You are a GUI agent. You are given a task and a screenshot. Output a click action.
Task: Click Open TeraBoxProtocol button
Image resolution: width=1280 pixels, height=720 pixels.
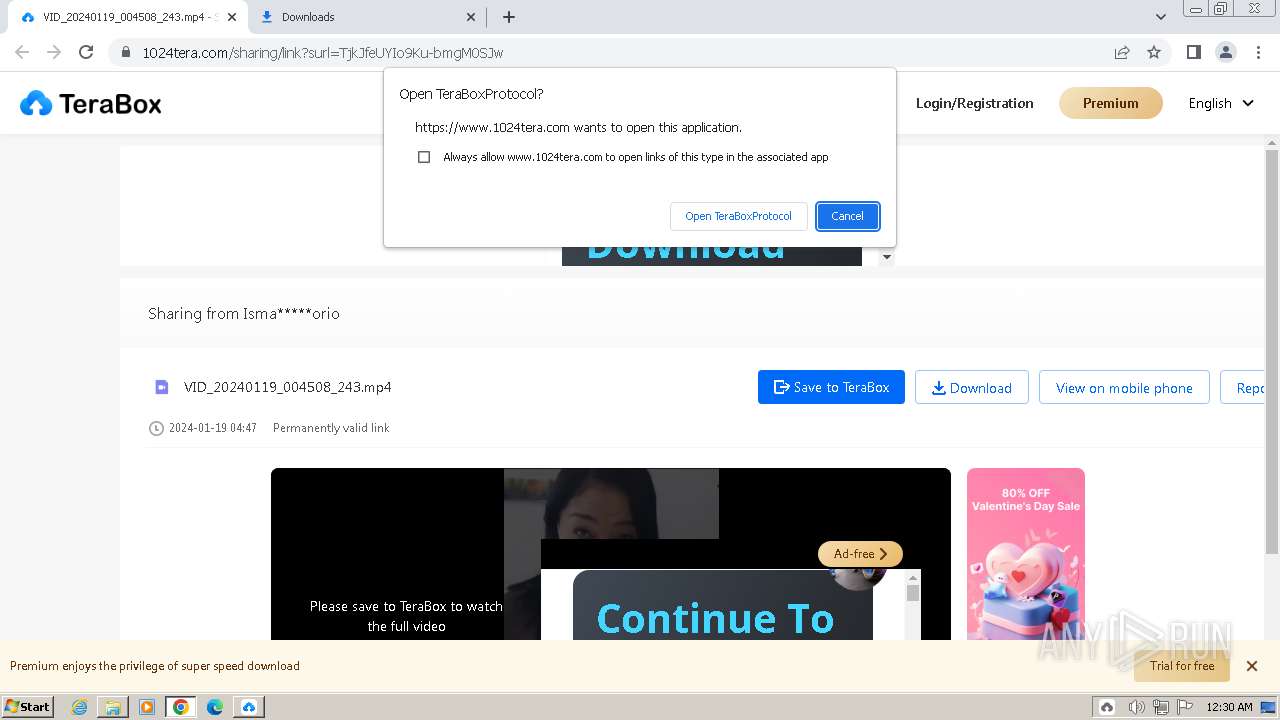point(738,216)
